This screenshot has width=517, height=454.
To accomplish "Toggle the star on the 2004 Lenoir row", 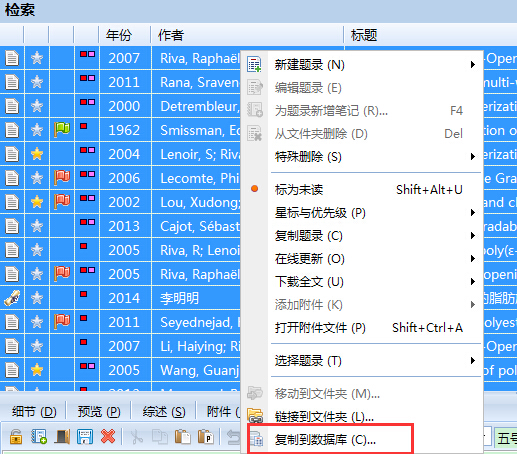I will click(x=37, y=154).
